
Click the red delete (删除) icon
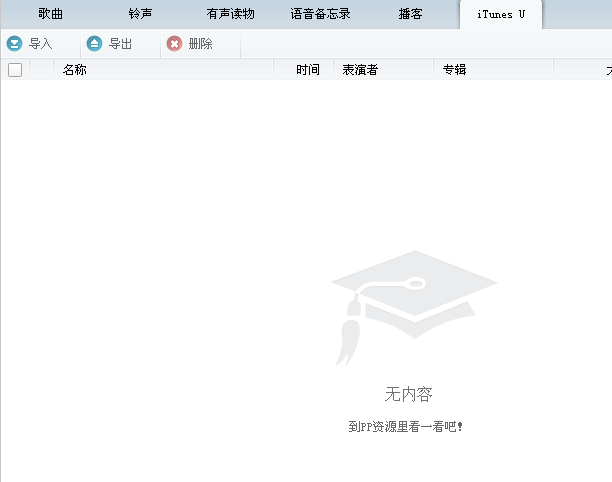(x=174, y=44)
